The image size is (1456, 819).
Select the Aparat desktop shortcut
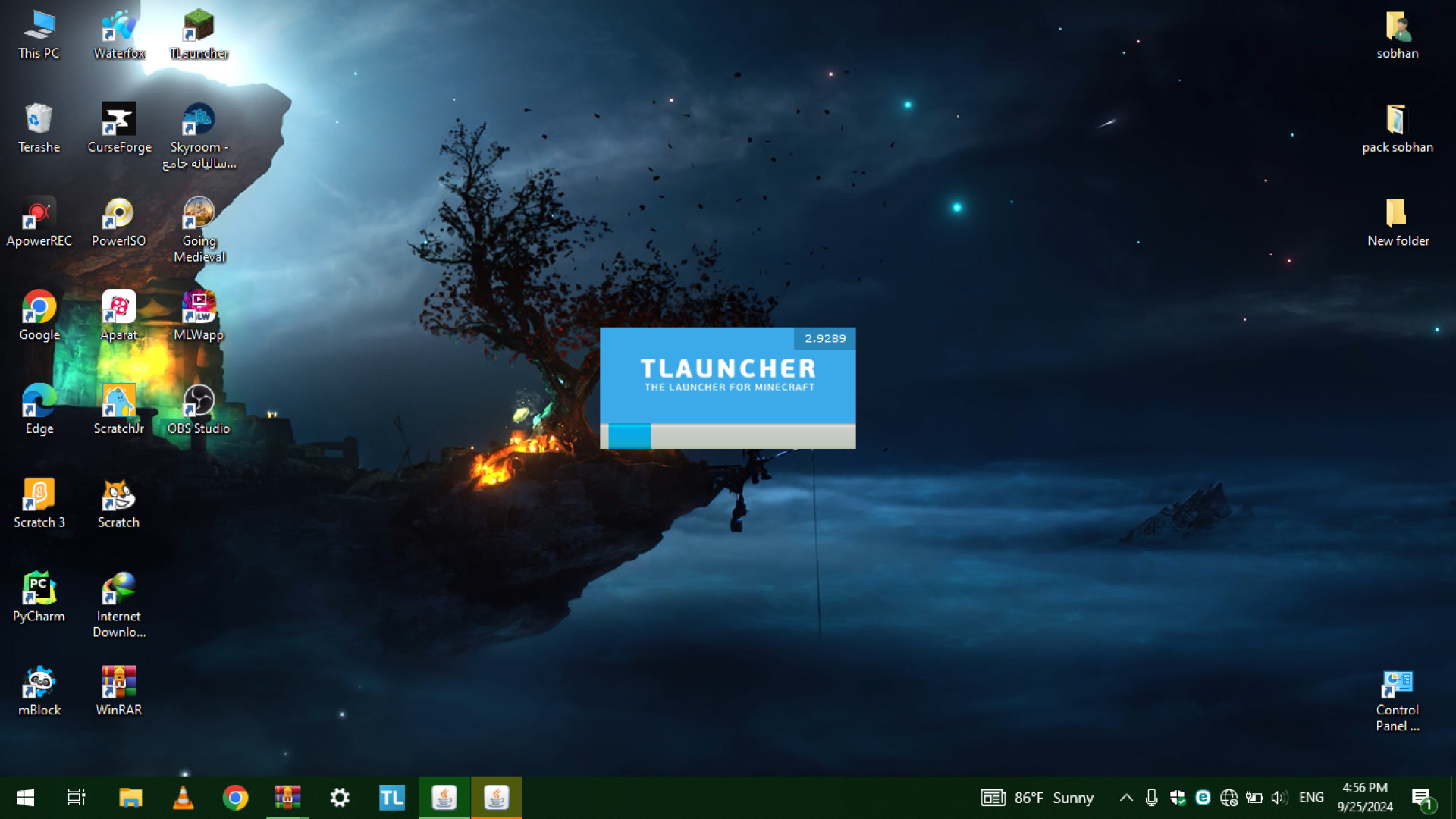119,316
